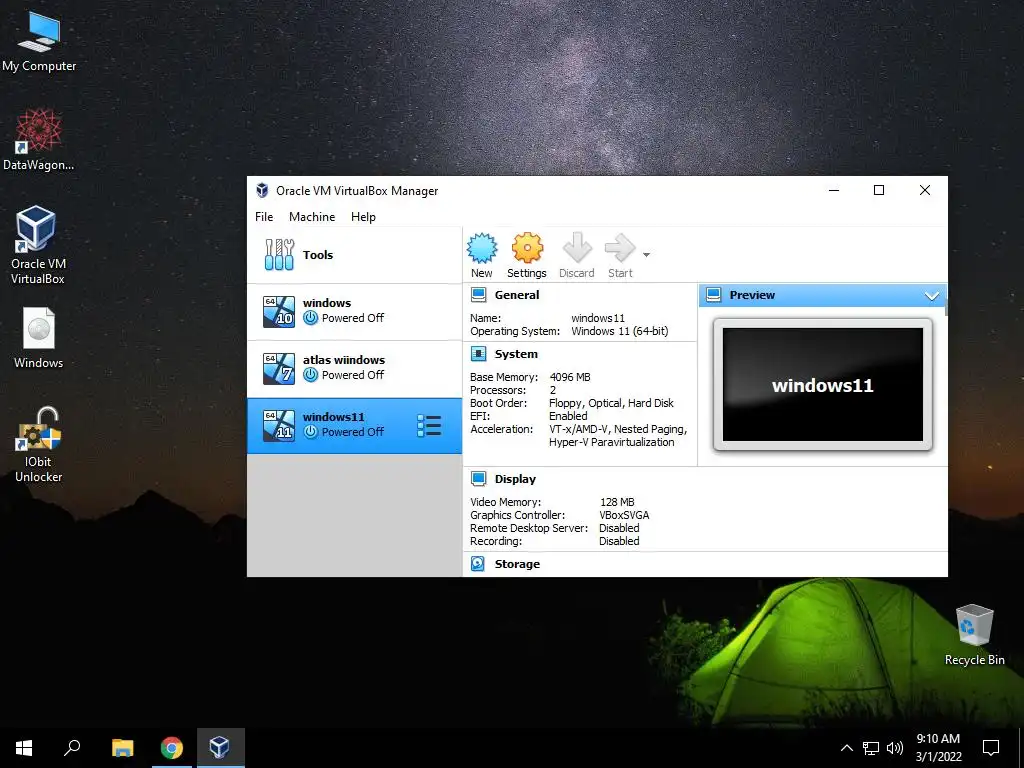Viewport: 1024px width, 768px height.
Task: Select the Oracle VM VirtualBox desktop shortcut
Action: click(x=37, y=244)
